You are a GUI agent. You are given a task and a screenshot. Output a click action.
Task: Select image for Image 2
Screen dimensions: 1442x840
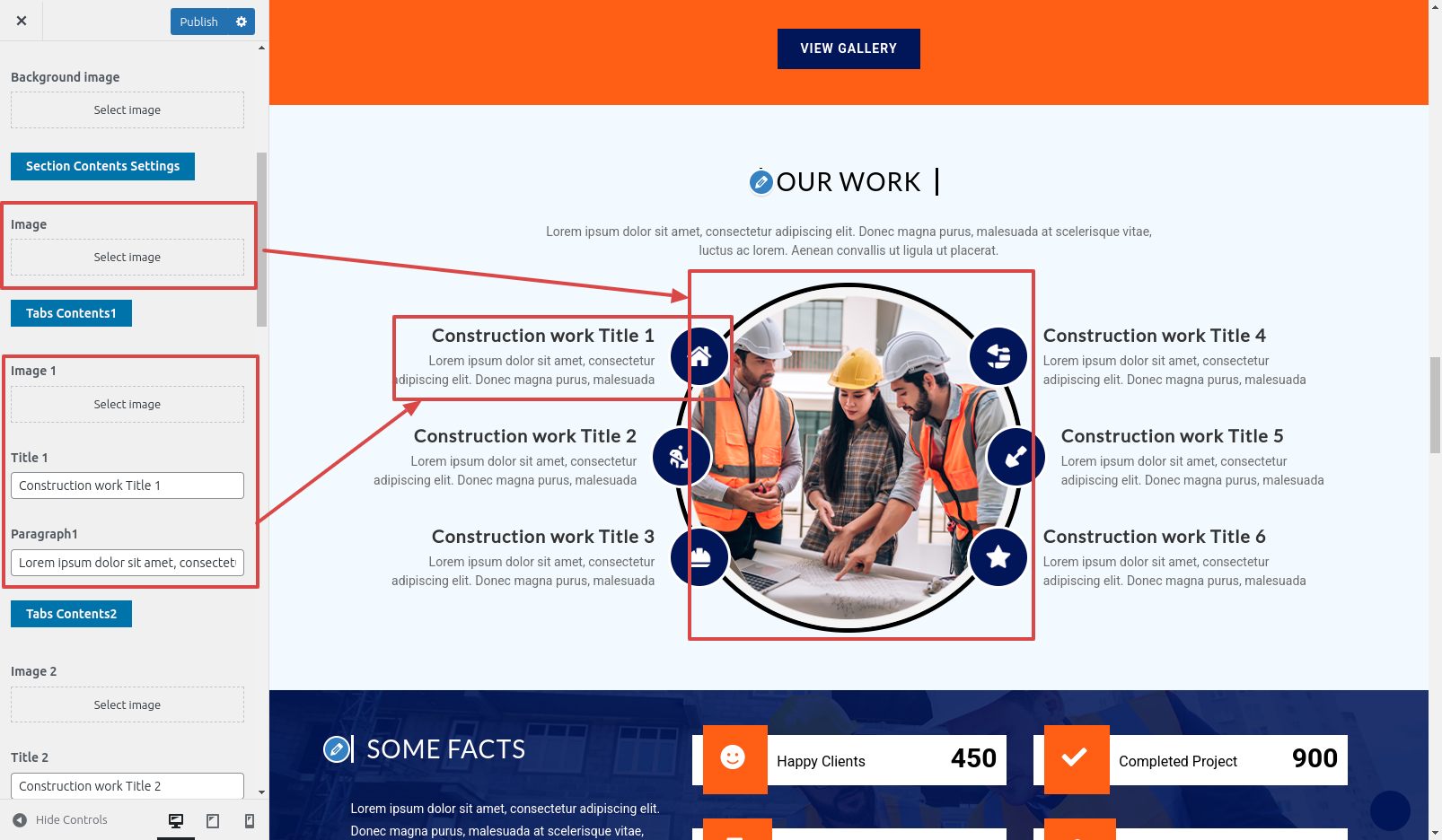[127, 704]
